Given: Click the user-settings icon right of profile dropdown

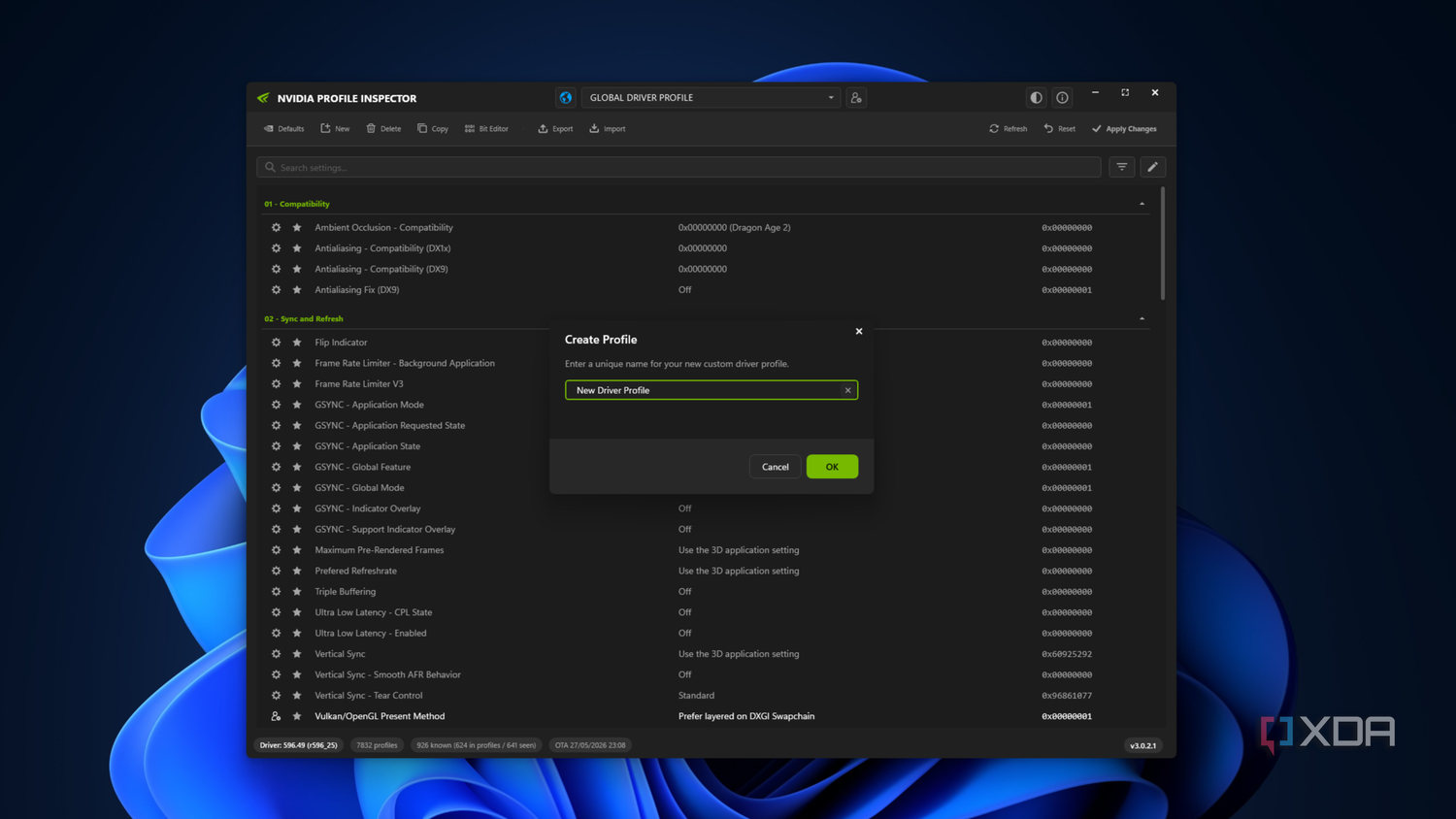Looking at the screenshot, I should (x=856, y=98).
